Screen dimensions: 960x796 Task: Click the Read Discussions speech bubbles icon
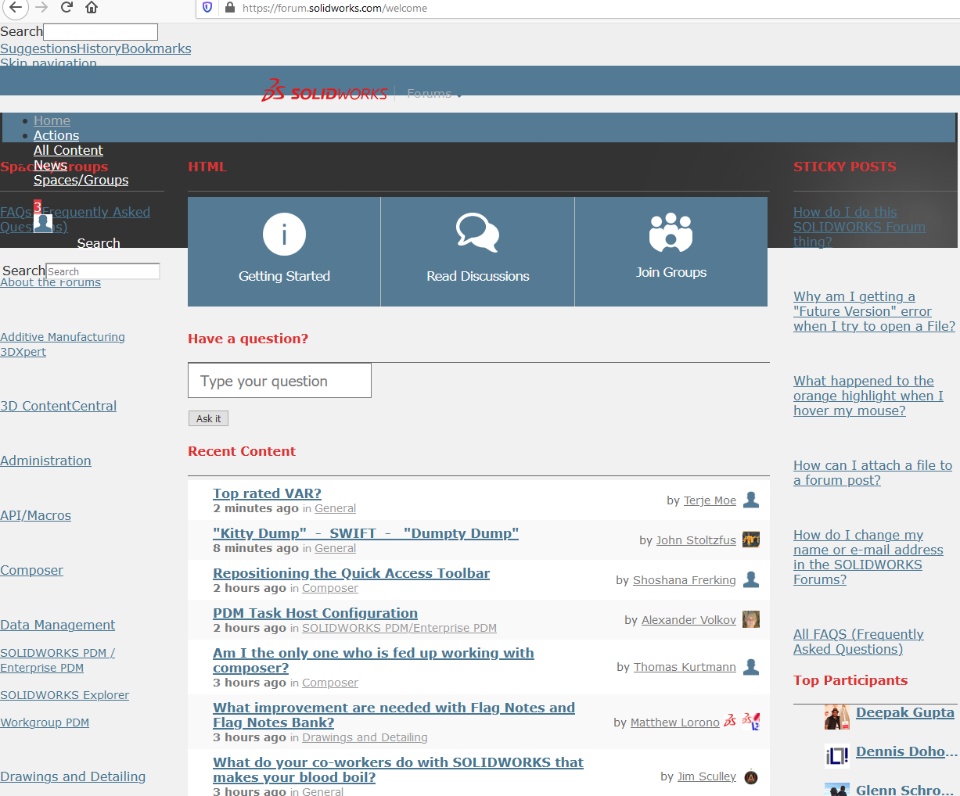pos(478,233)
